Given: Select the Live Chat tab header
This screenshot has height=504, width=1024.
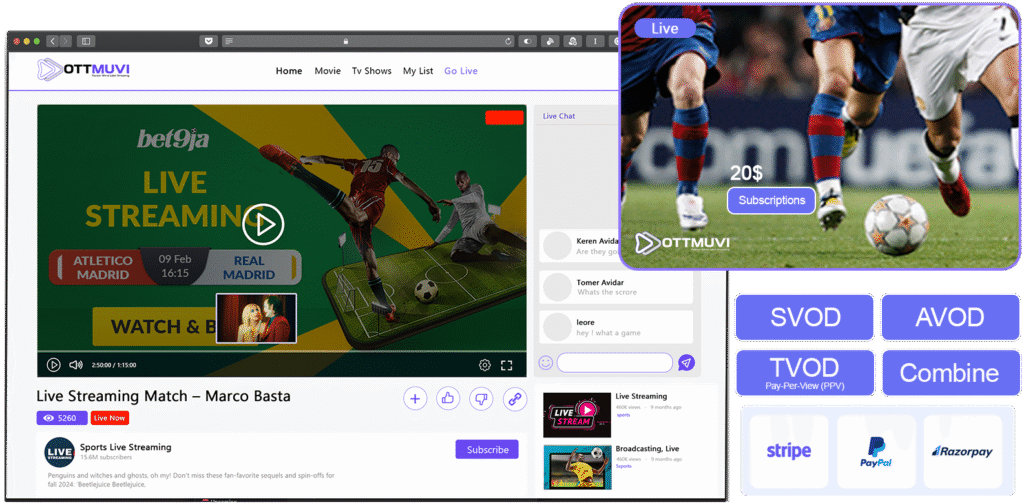Looking at the screenshot, I should click(559, 116).
